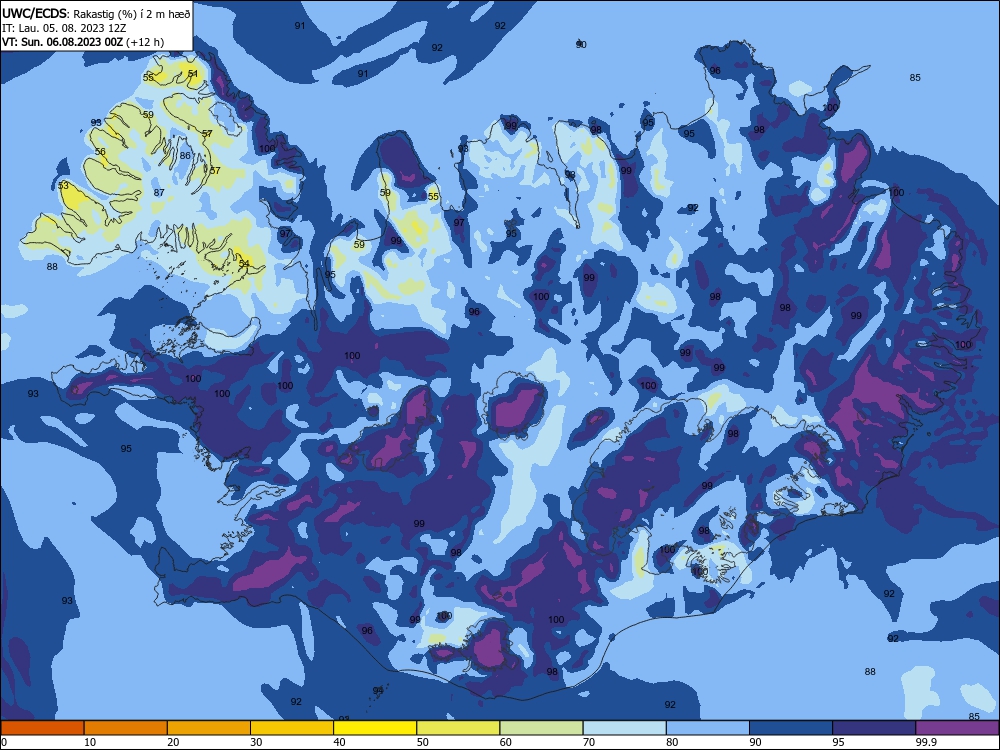Click the '20' color scale label
Image resolution: width=1000 pixels, height=750 pixels.
click(x=173, y=742)
